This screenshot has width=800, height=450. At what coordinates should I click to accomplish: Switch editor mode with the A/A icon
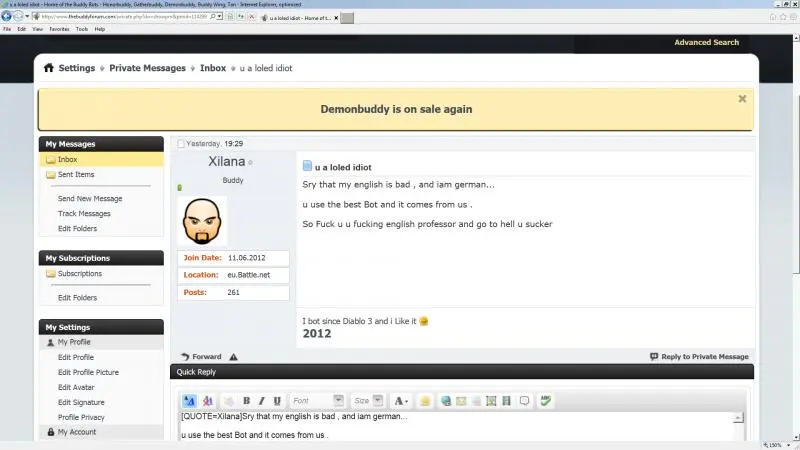[x=189, y=401]
